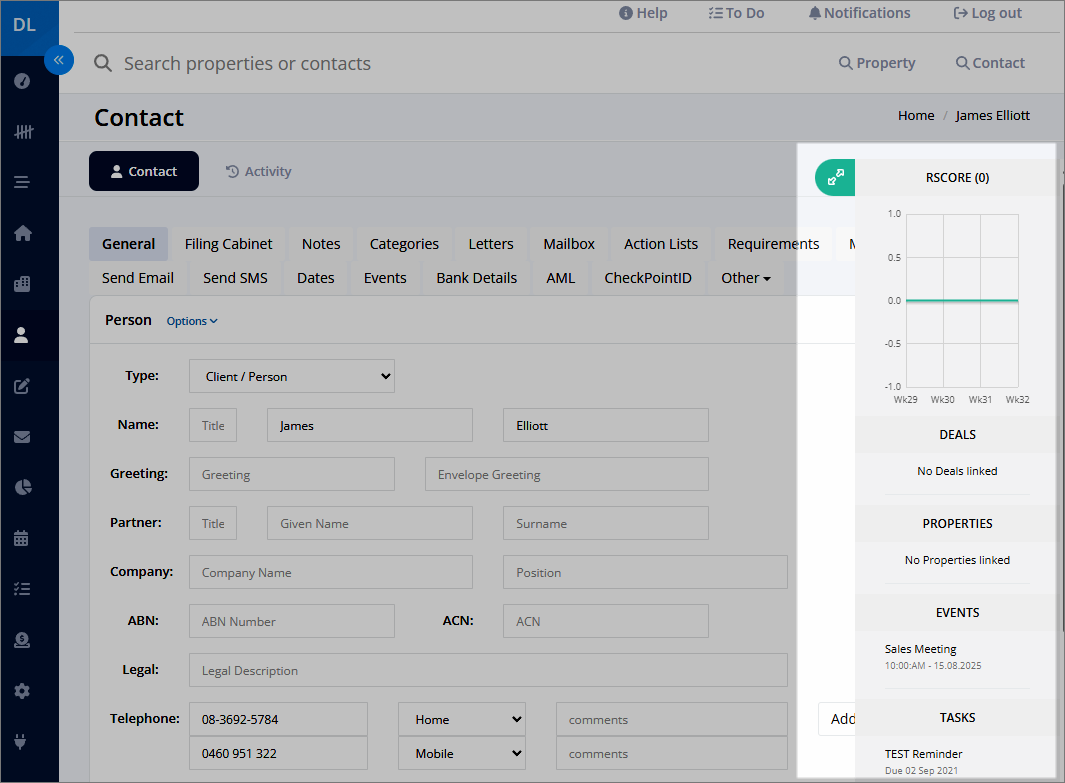Click telephone field 08-3692-5784

[278, 719]
